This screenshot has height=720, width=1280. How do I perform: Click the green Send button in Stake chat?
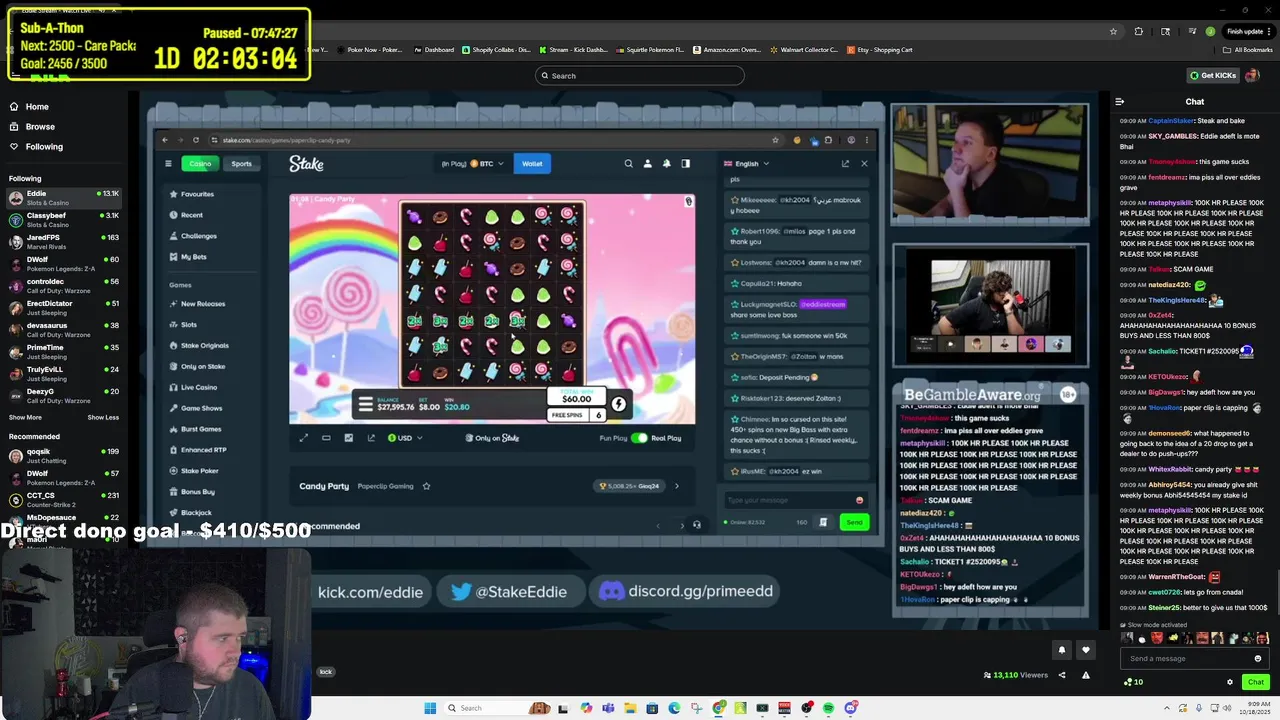point(854,522)
